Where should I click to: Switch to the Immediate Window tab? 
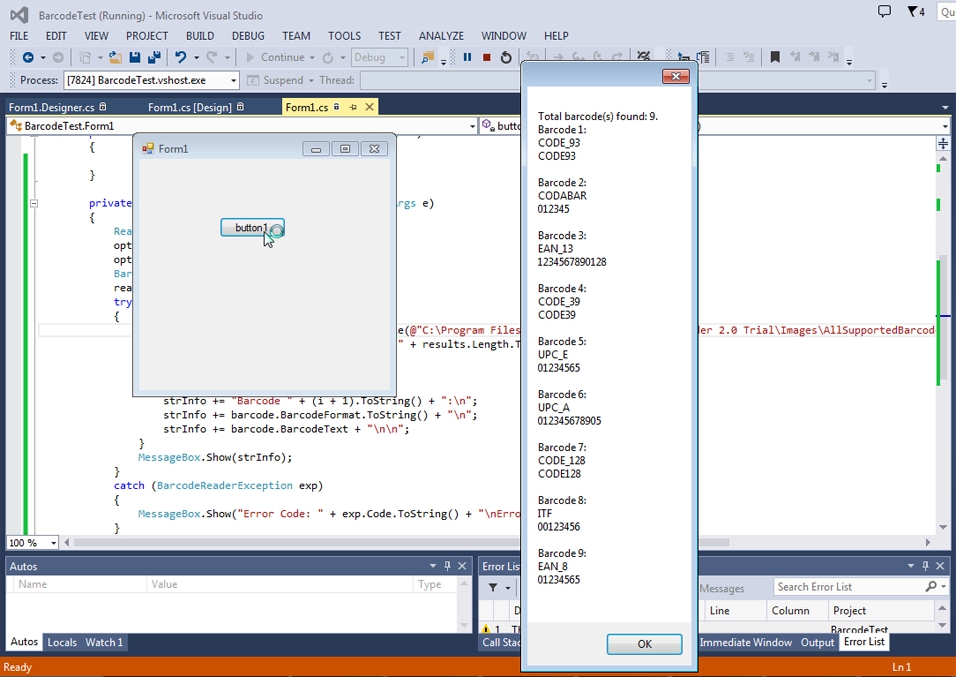pyautogui.click(x=746, y=642)
